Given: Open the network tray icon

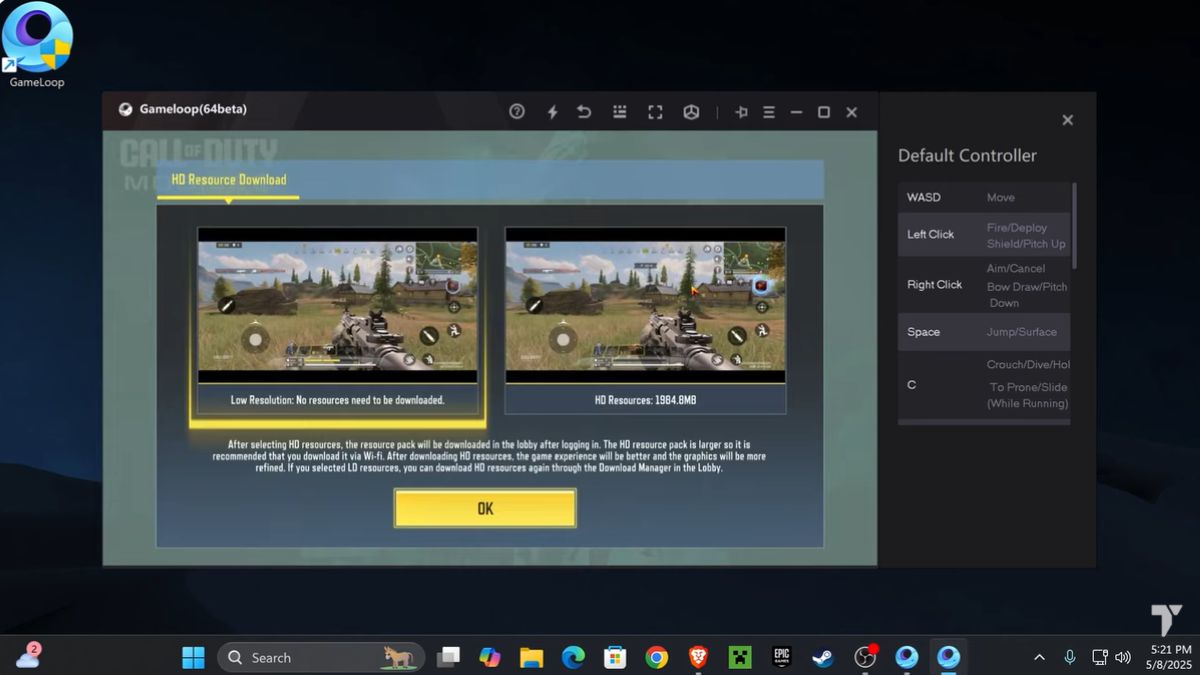Looking at the screenshot, I should (x=1099, y=657).
